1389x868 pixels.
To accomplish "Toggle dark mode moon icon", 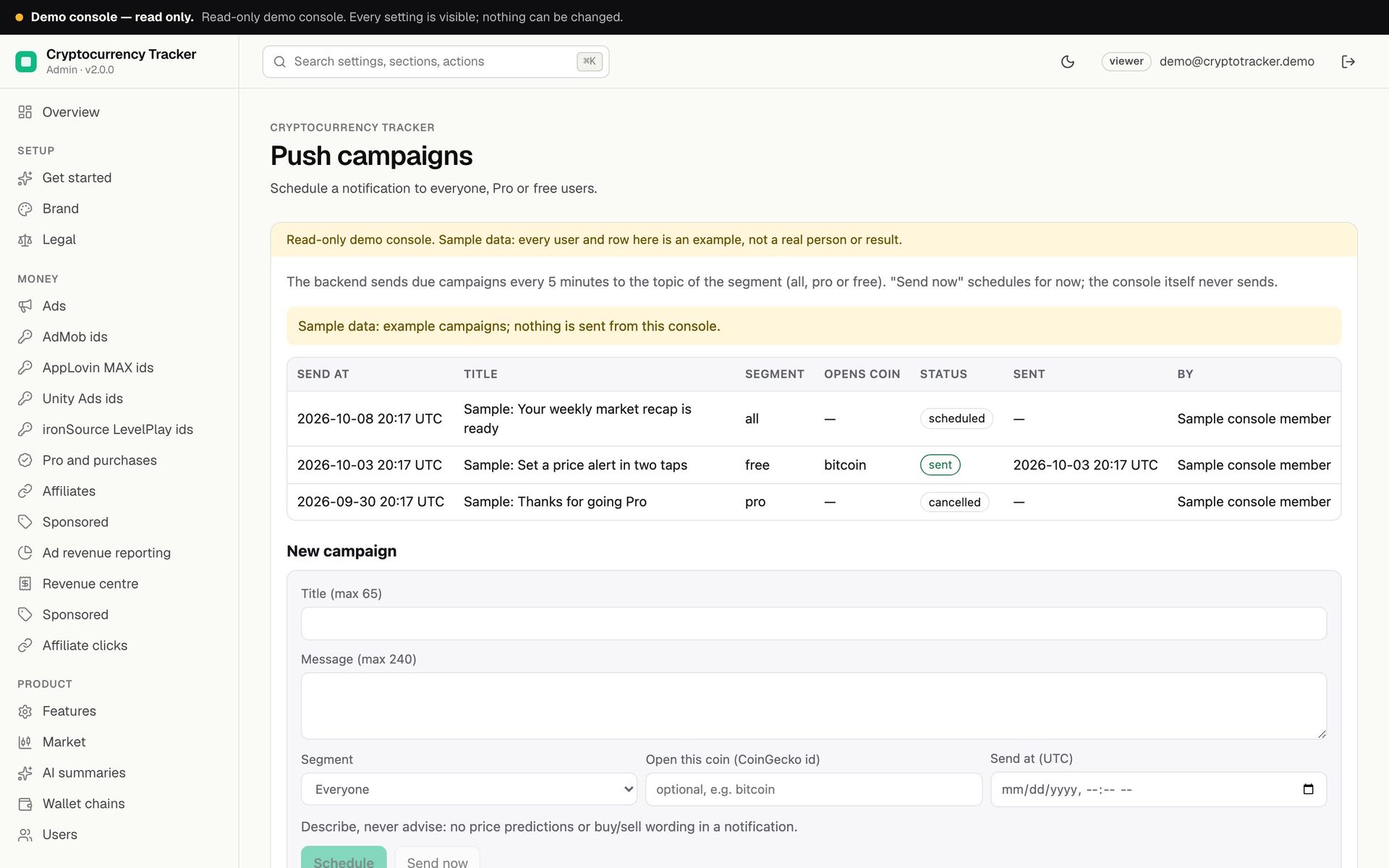I will (1067, 61).
